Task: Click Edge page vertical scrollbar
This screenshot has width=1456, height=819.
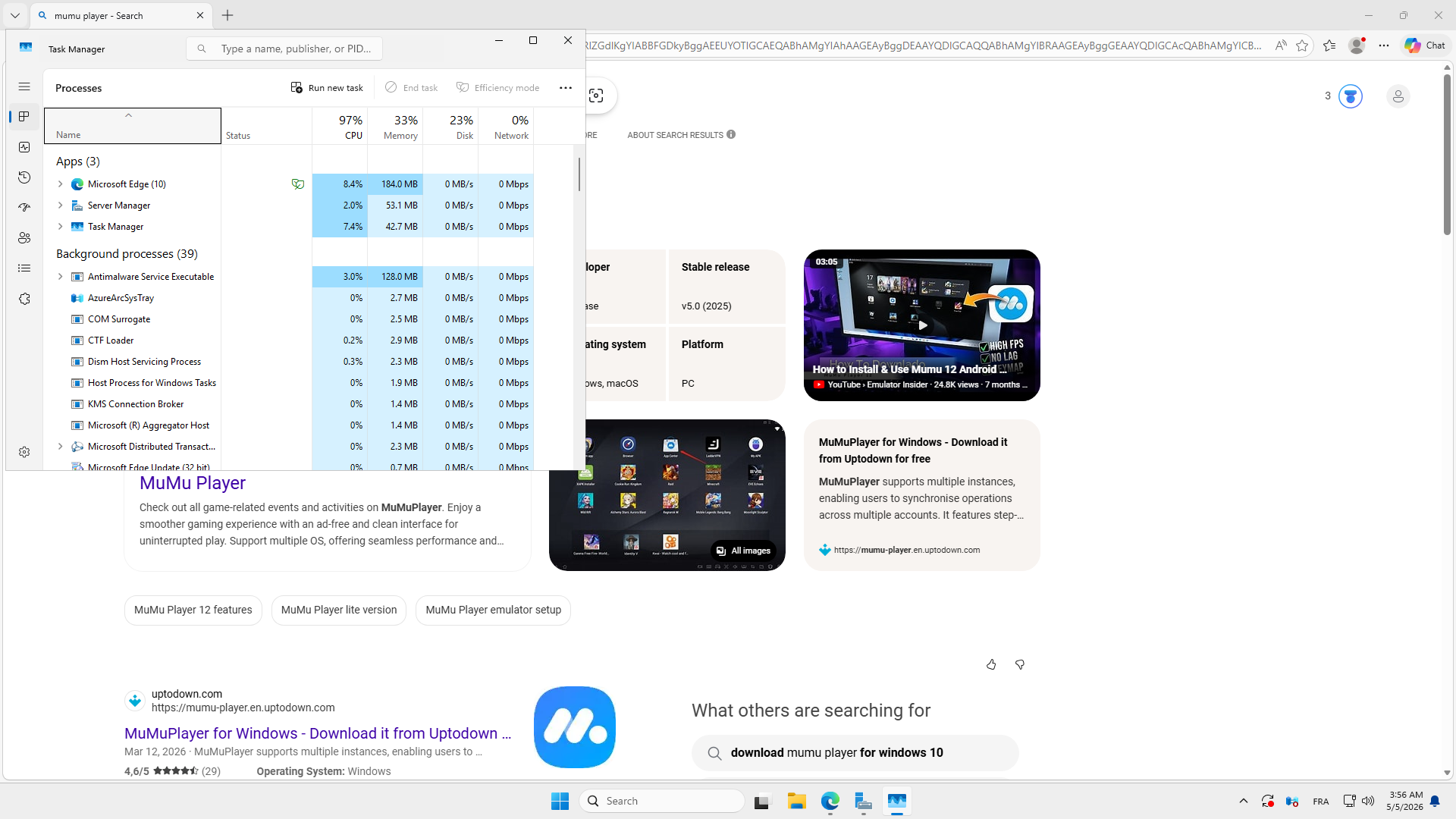Action: click(1447, 155)
